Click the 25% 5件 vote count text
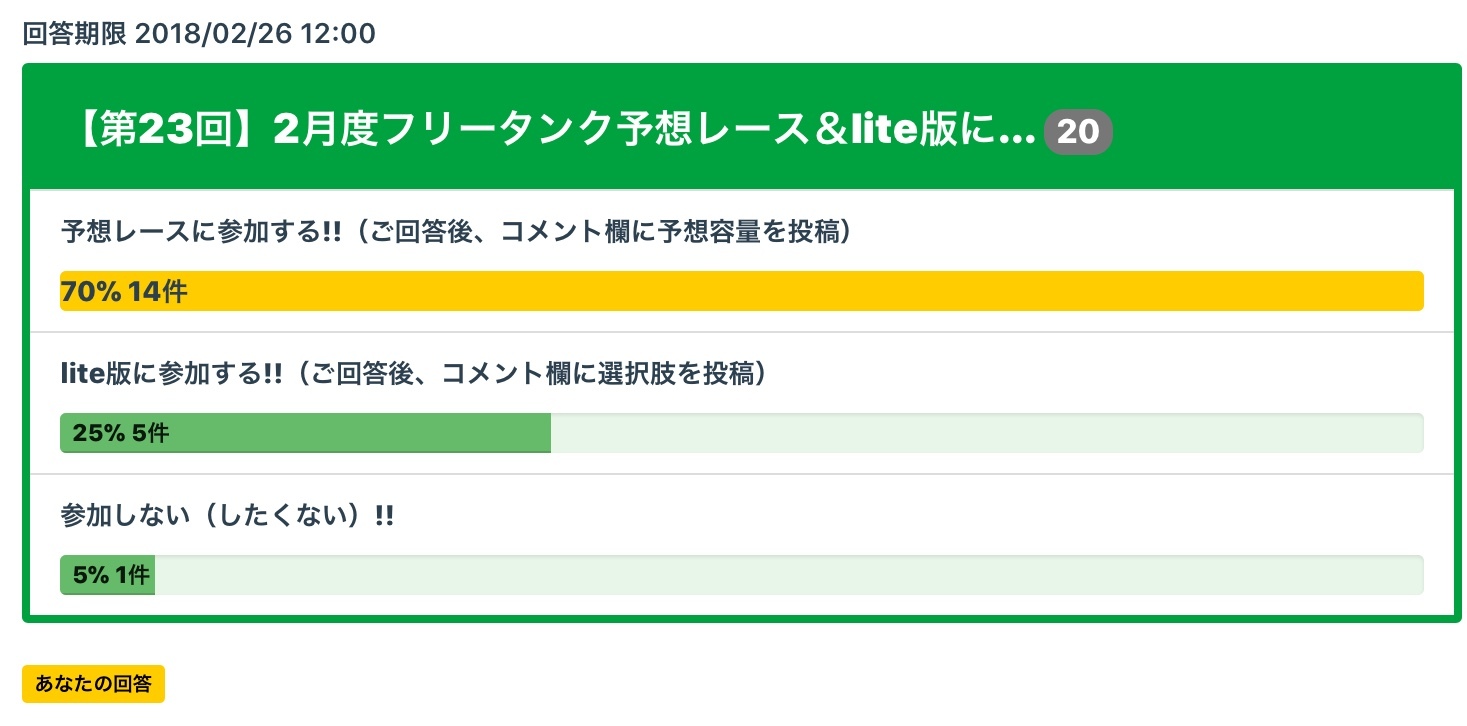The height and width of the screenshot is (726, 1467). point(121,434)
